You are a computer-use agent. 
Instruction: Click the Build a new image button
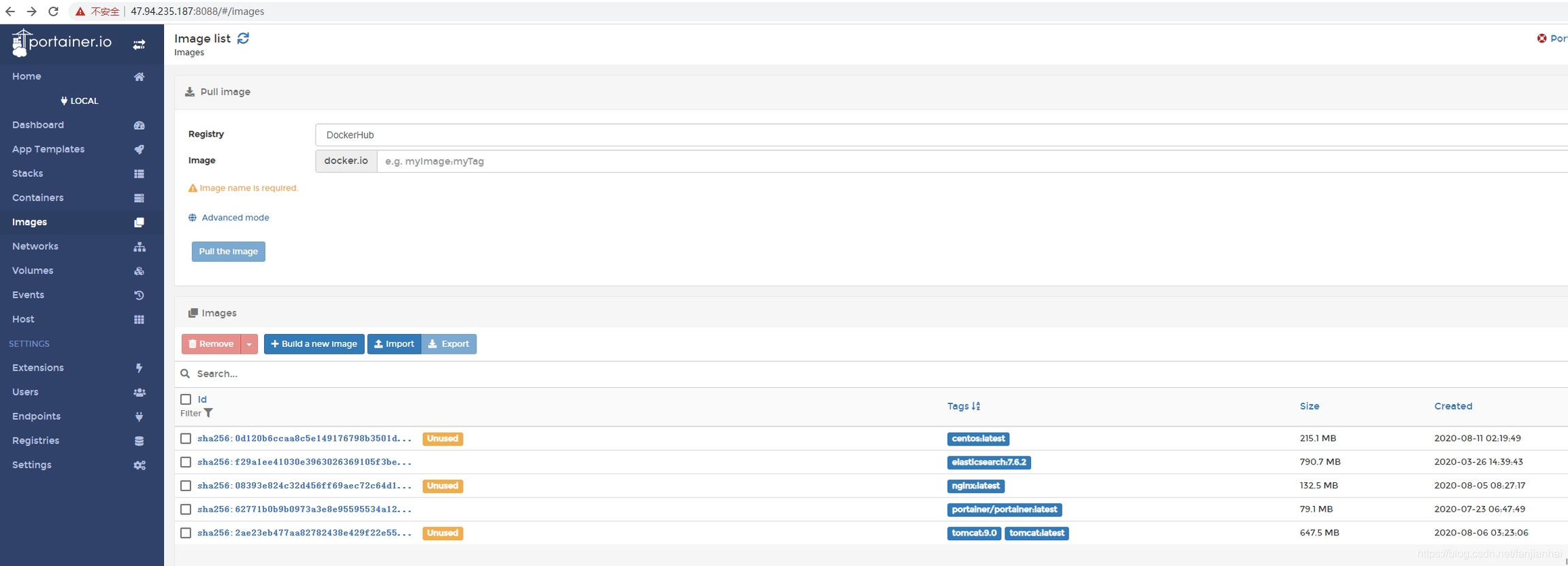314,344
